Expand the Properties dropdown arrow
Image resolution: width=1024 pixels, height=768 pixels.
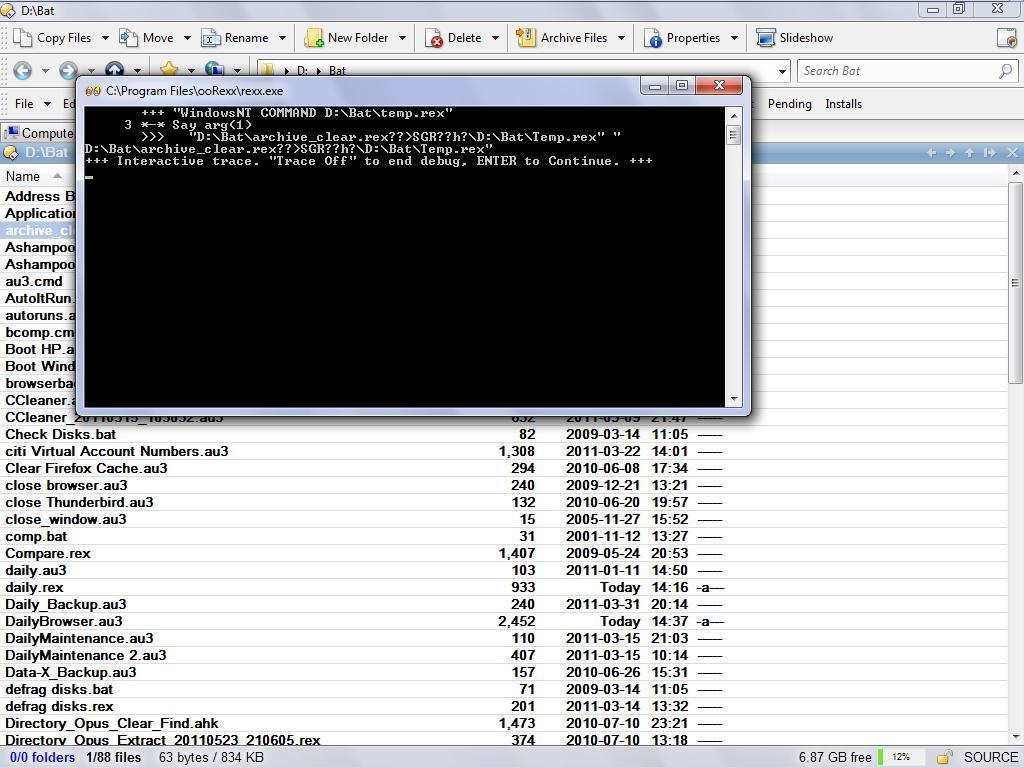pos(735,38)
